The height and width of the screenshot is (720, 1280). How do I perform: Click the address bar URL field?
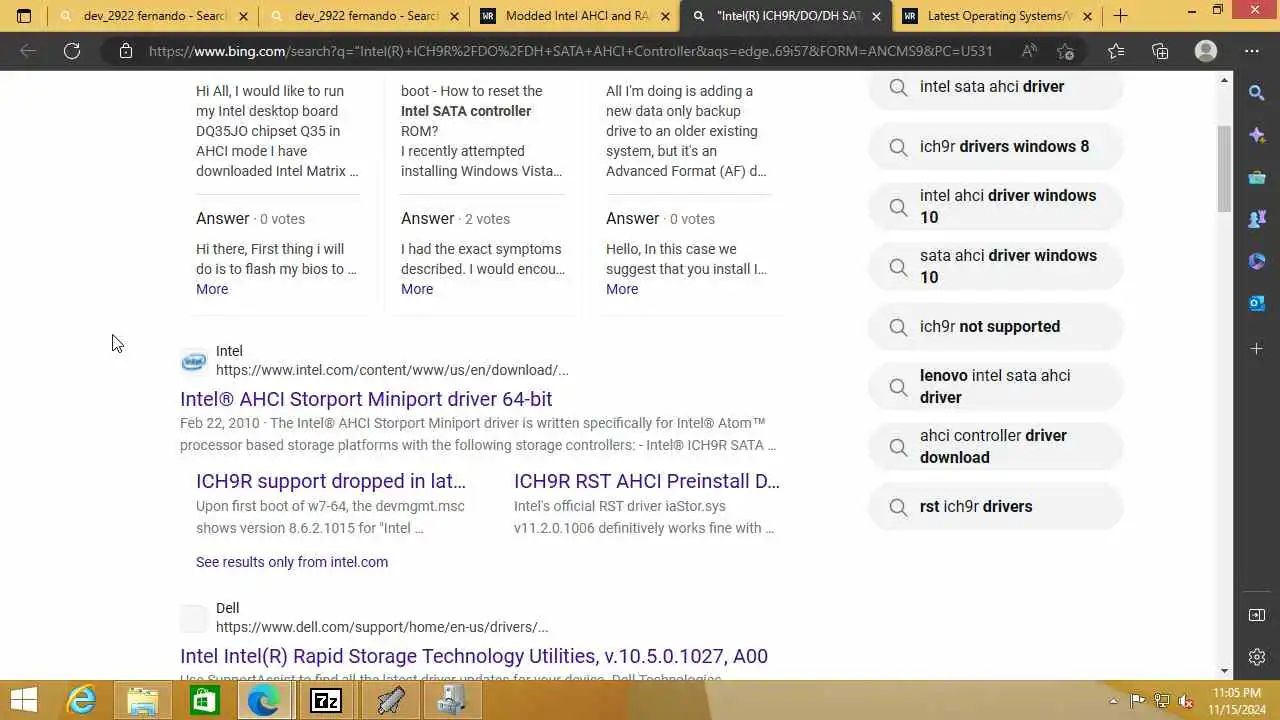tap(570, 51)
